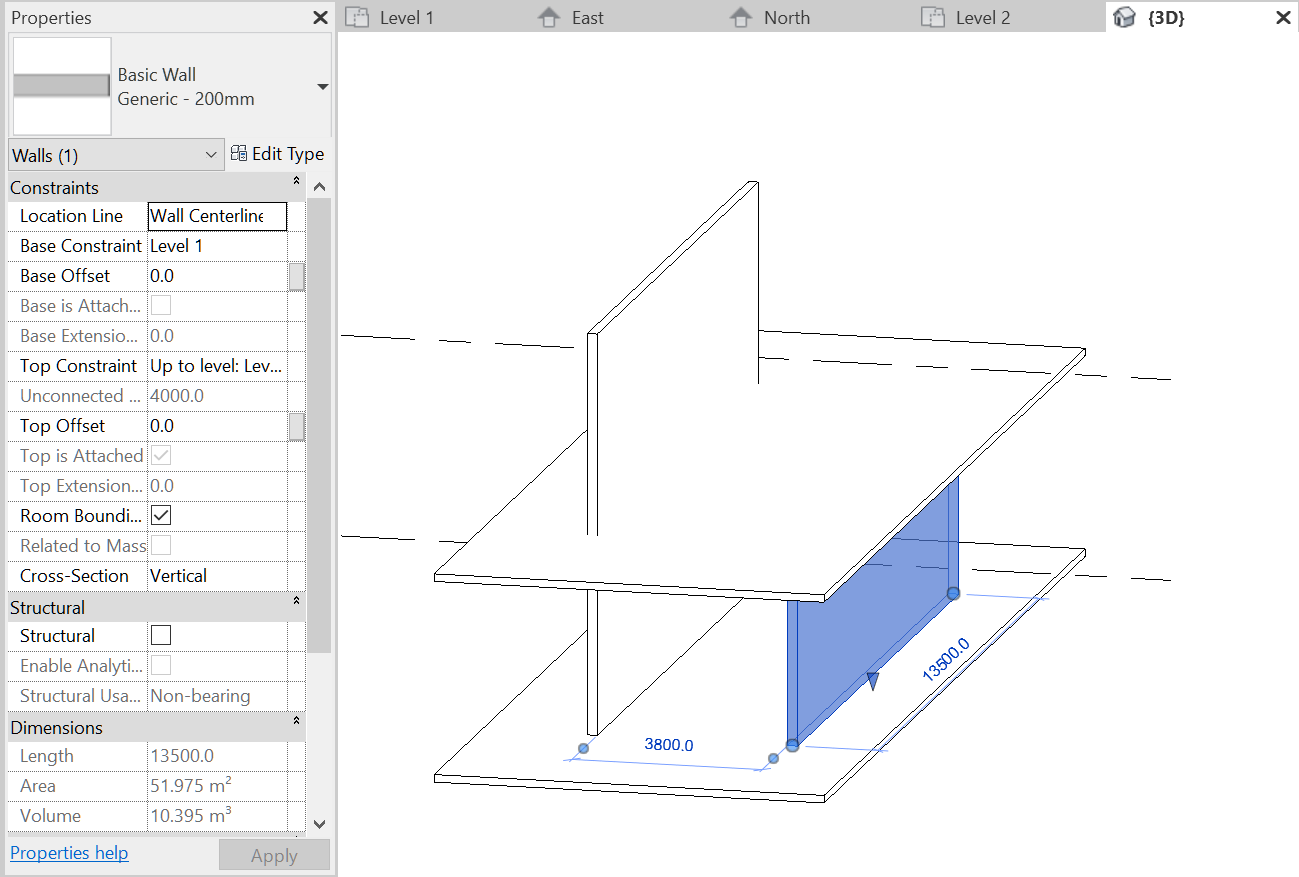Enable the Structural checkbox
1299x877 pixels.
point(160,636)
